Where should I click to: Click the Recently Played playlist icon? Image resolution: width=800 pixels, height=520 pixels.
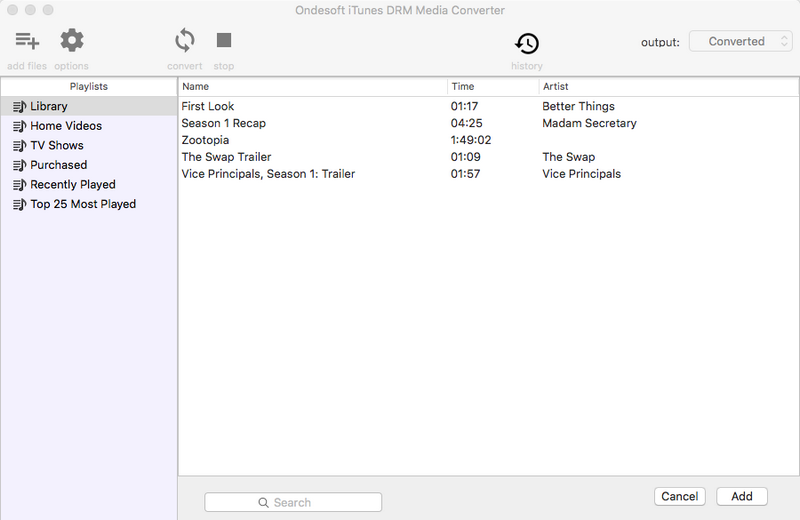pyautogui.click(x=19, y=185)
